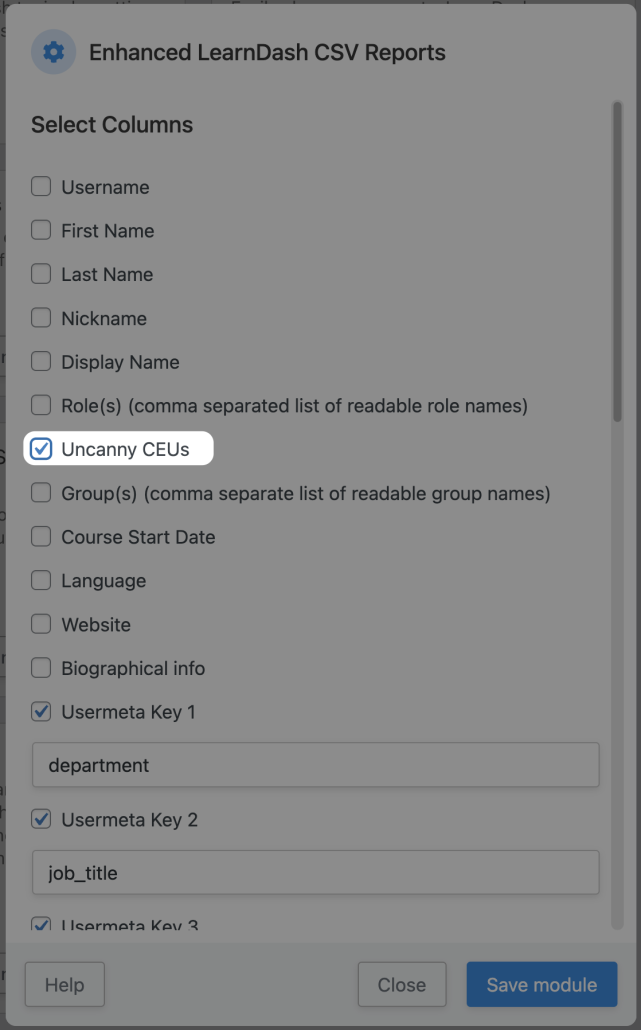Screen dimensions: 641x1030
Task: Uncheck the Uncanny CEUs column
Action: point(41,449)
